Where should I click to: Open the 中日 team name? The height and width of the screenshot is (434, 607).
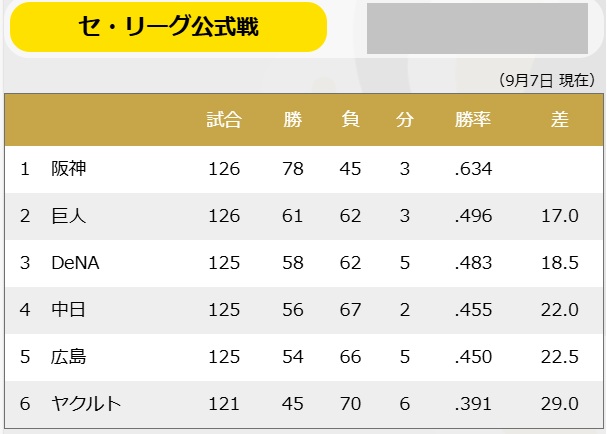click(69, 310)
